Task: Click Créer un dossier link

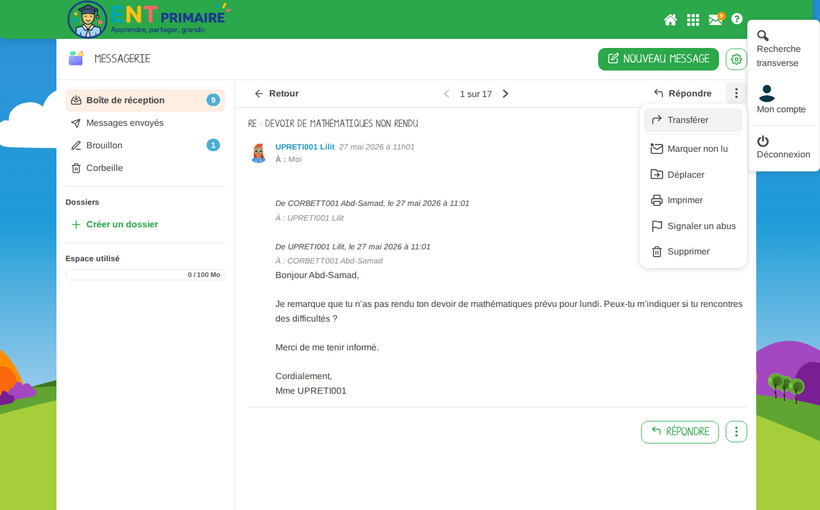Action: coord(115,224)
